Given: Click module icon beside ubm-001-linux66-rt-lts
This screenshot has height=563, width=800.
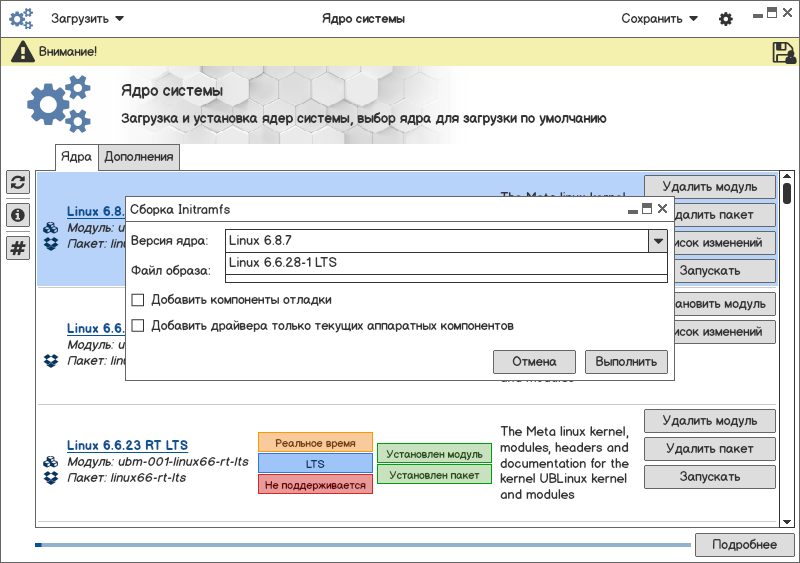Looking at the screenshot, I should 50,462.
